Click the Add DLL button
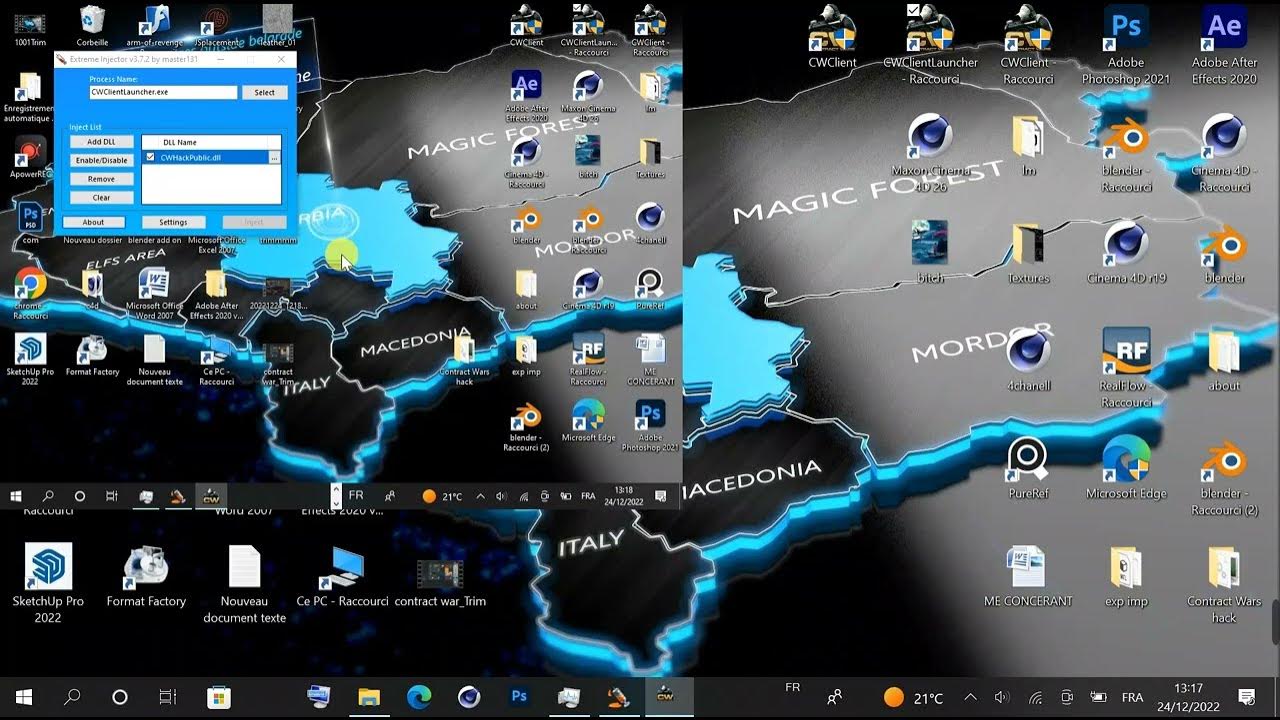 [101, 142]
